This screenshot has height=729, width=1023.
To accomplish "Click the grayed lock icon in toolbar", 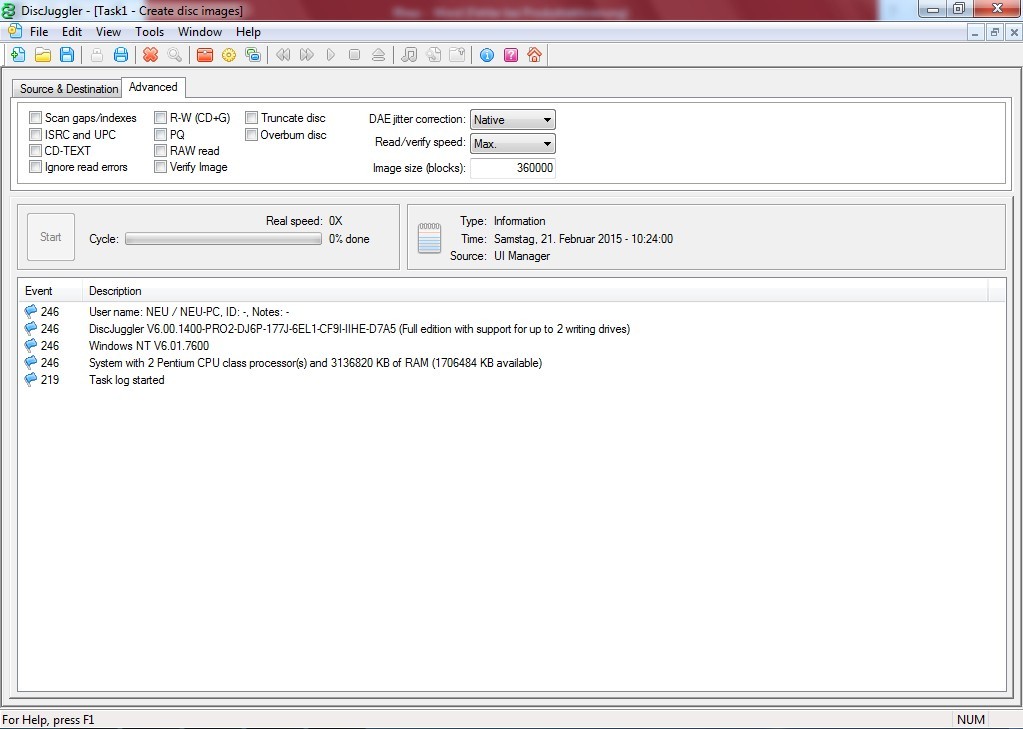I will click(x=97, y=55).
